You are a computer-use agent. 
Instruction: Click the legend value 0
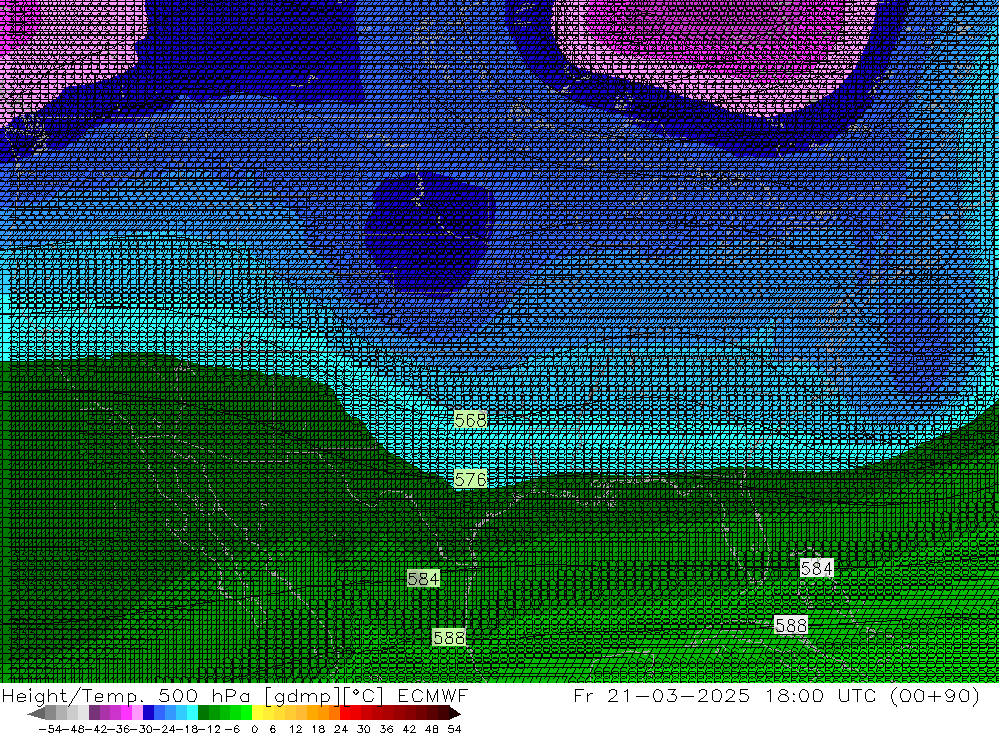tap(254, 729)
